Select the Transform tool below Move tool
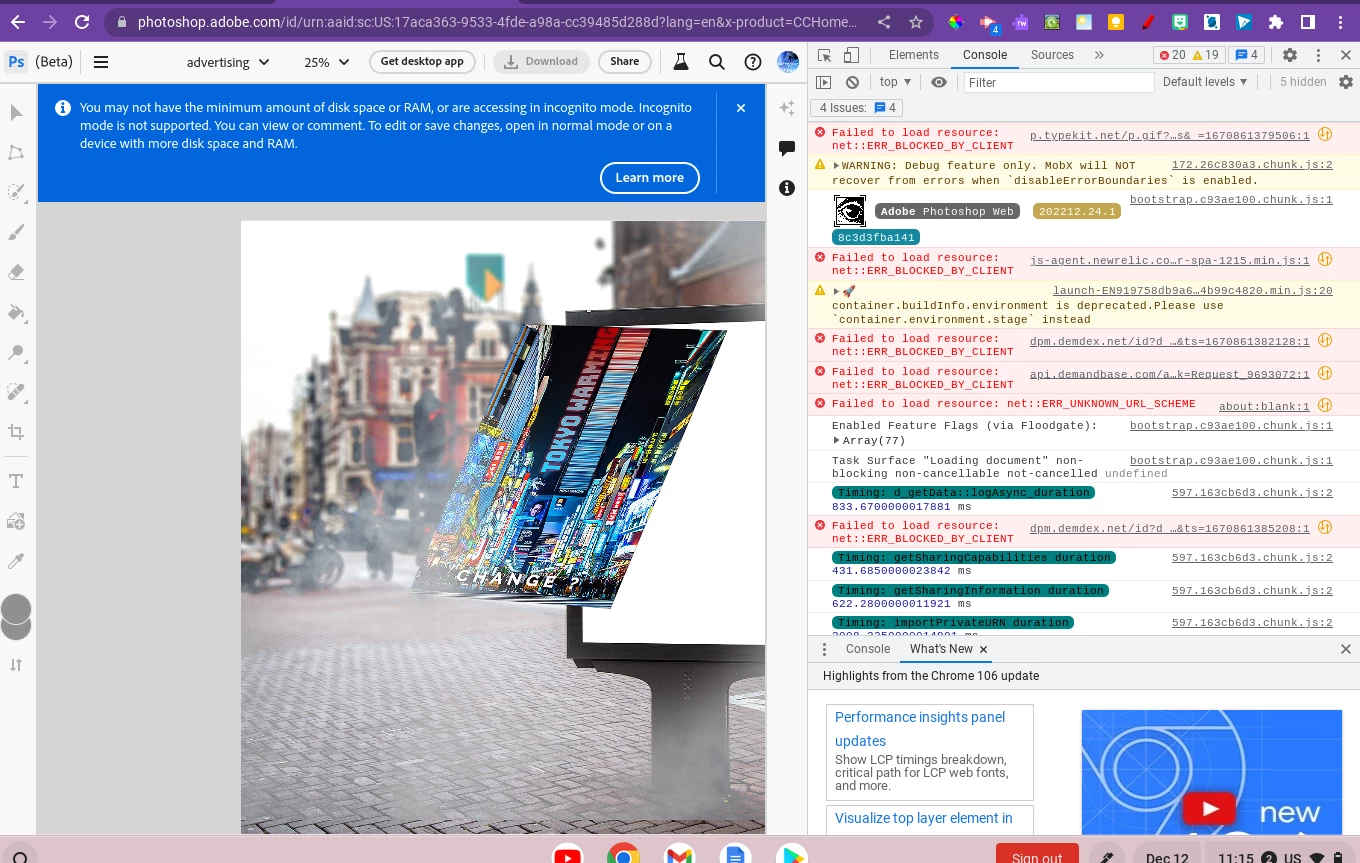Screen dimensions: 1360x863 click(x=16, y=152)
